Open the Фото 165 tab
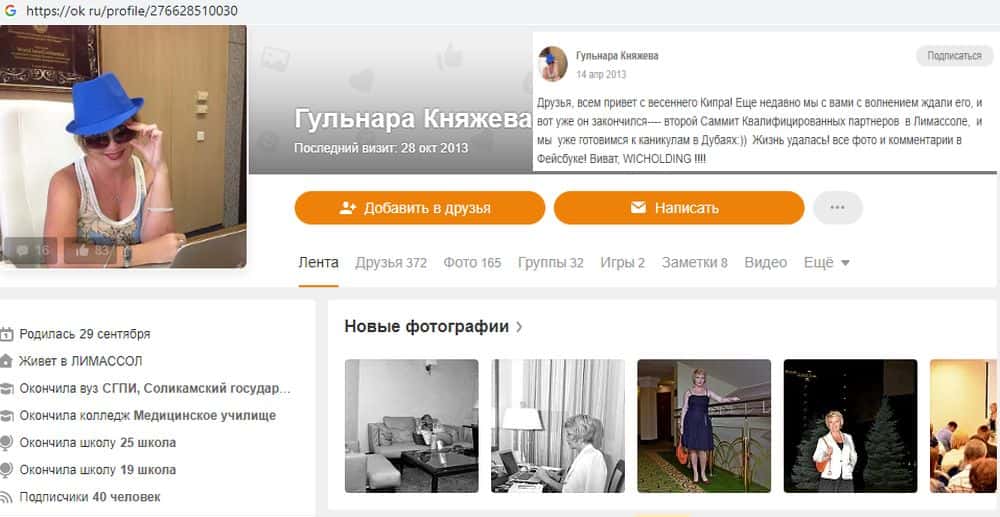 tap(473, 263)
